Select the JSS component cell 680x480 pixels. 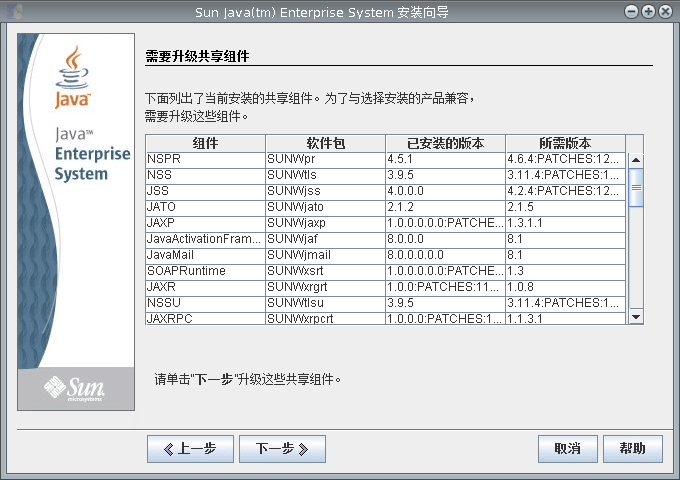[206, 191]
